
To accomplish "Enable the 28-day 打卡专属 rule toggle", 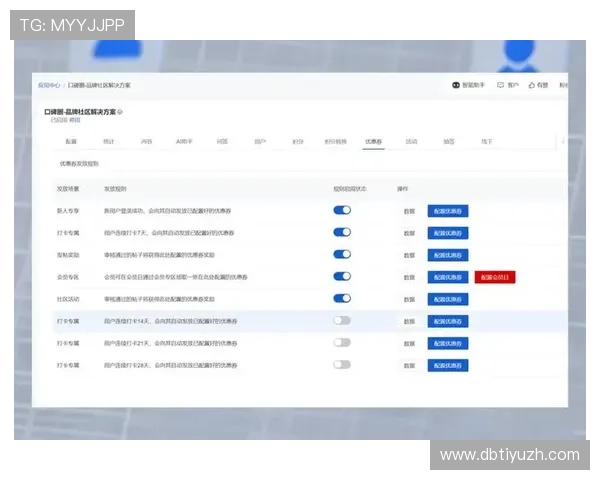I will click(342, 364).
